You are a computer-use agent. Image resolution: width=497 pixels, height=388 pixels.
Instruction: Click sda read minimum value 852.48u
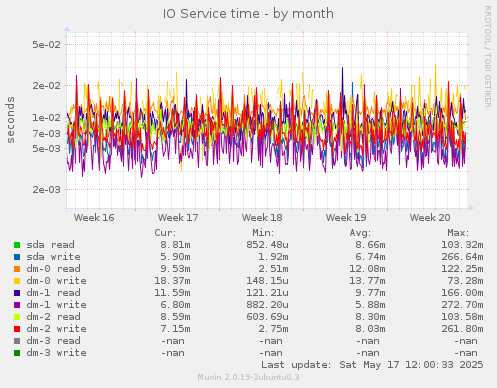[x=267, y=245]
